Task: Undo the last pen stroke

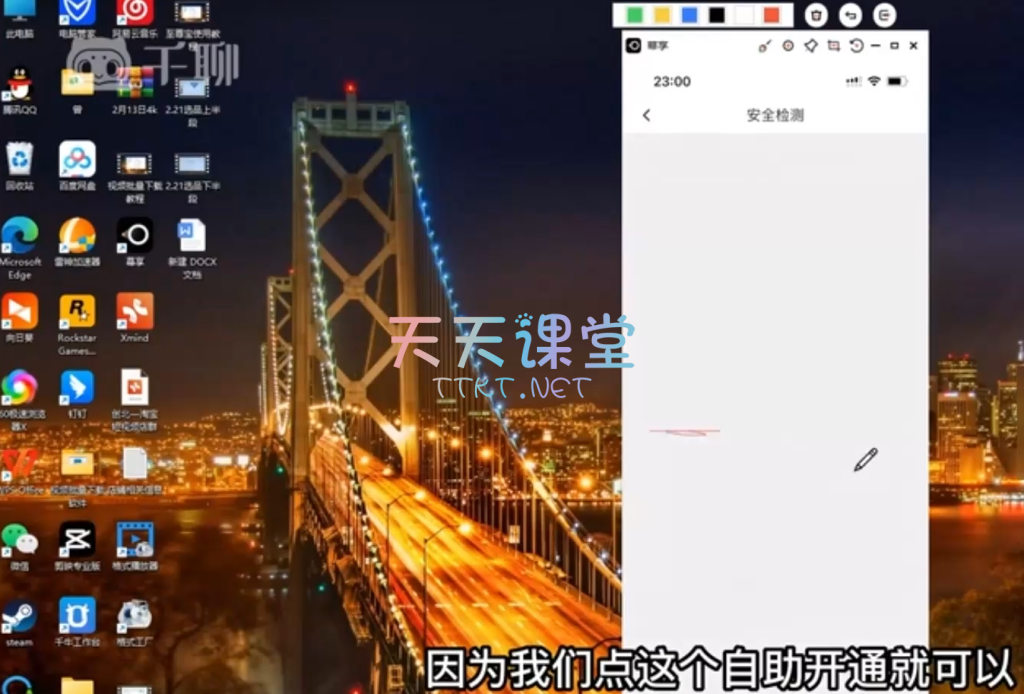Action: pyautogui.click(x=850, y=15)
